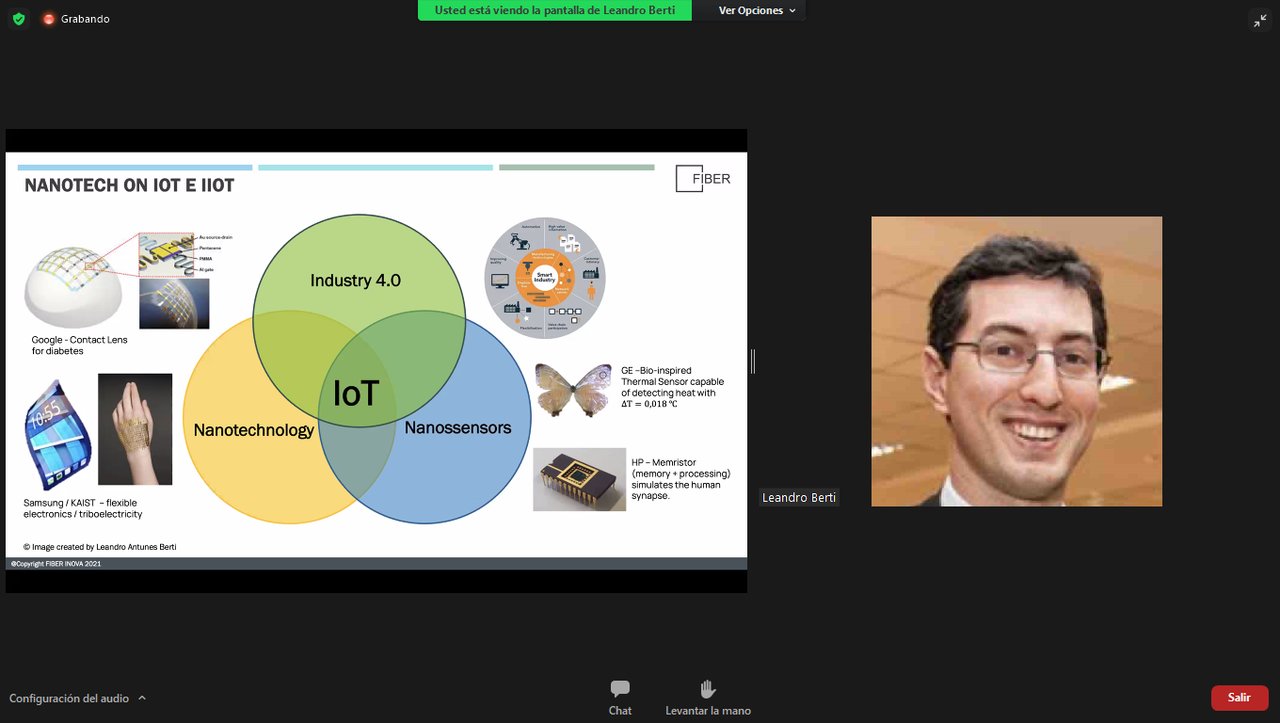Click the Configuración del audio label

[69, 698]
